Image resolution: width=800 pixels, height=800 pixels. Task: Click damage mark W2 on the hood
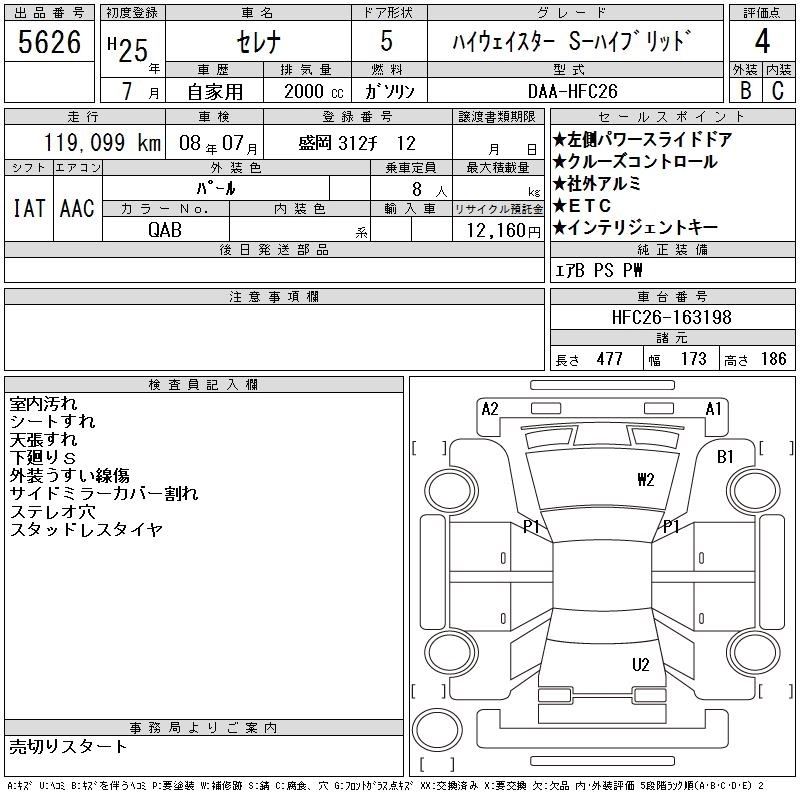(x=645, y=480)
